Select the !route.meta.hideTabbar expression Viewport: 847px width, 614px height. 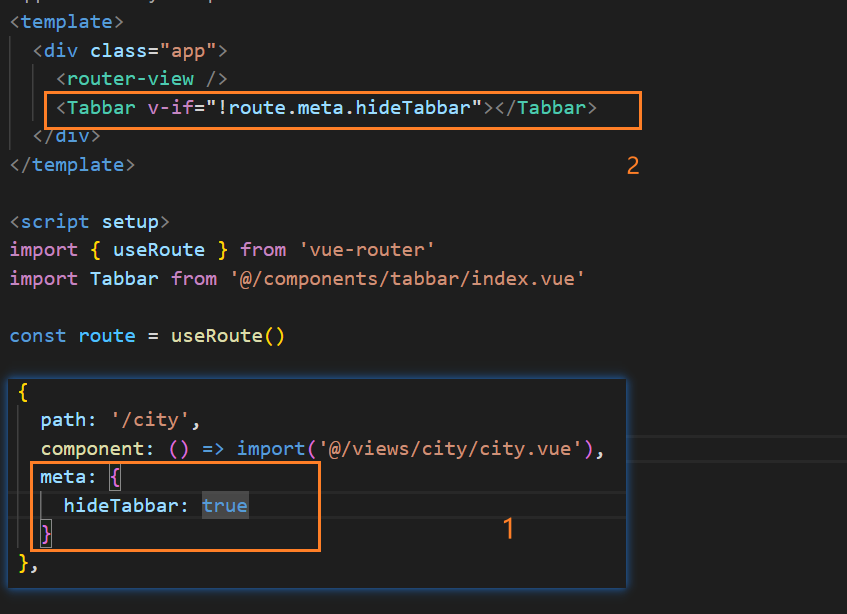click(x=349, y=108)
